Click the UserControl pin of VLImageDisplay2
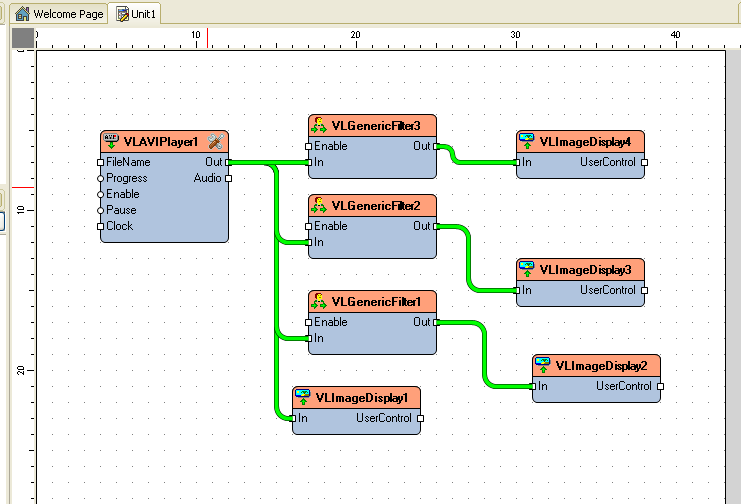This screenshot has width=741, height=504. point(661,386)
